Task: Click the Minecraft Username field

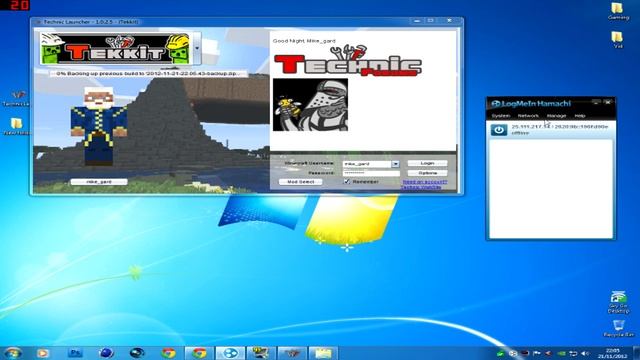Action: pos(367,164)
